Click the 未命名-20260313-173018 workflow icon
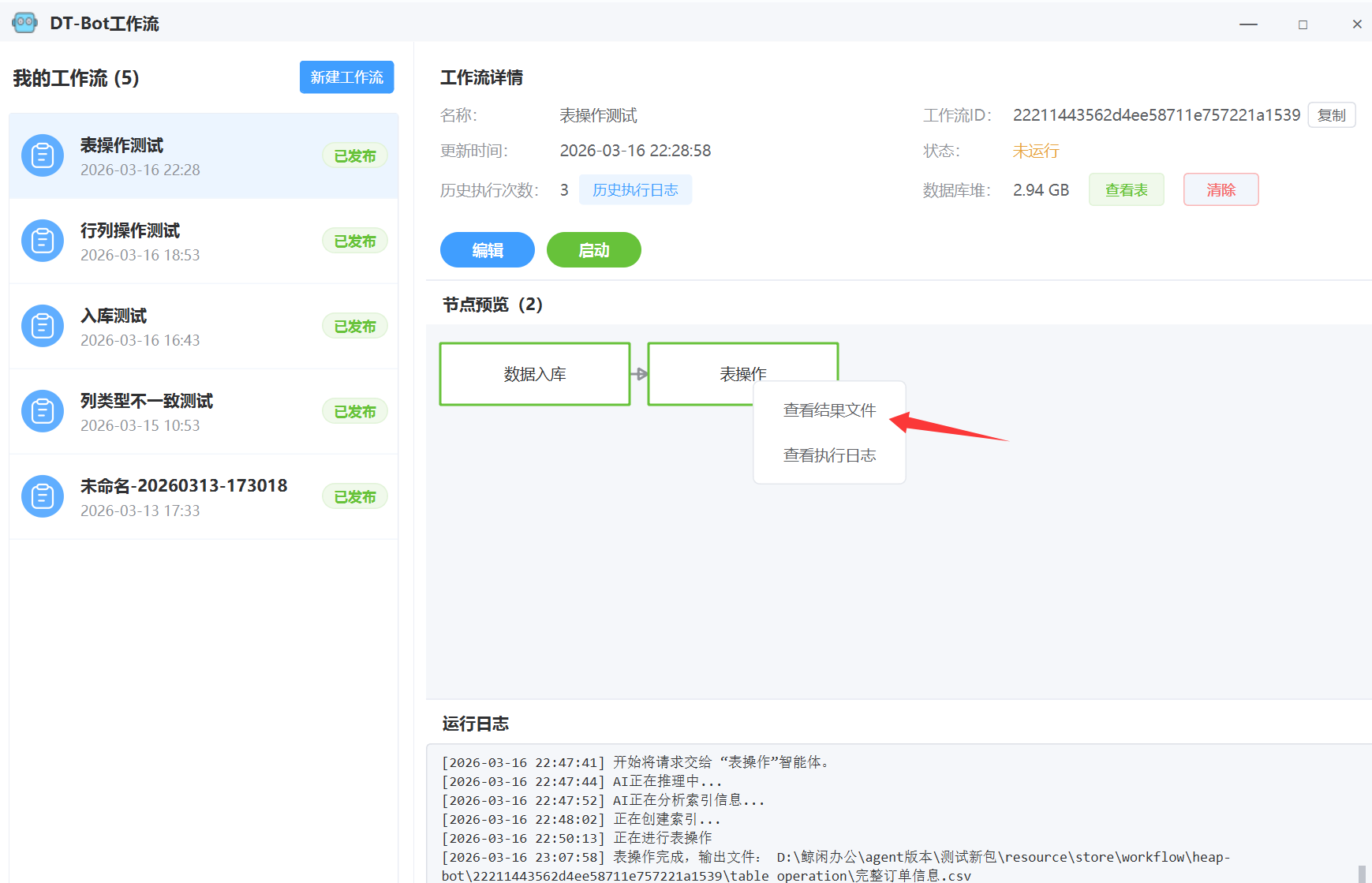The image size is (1372, 883). pyautogui.click(x=43, y=497)
